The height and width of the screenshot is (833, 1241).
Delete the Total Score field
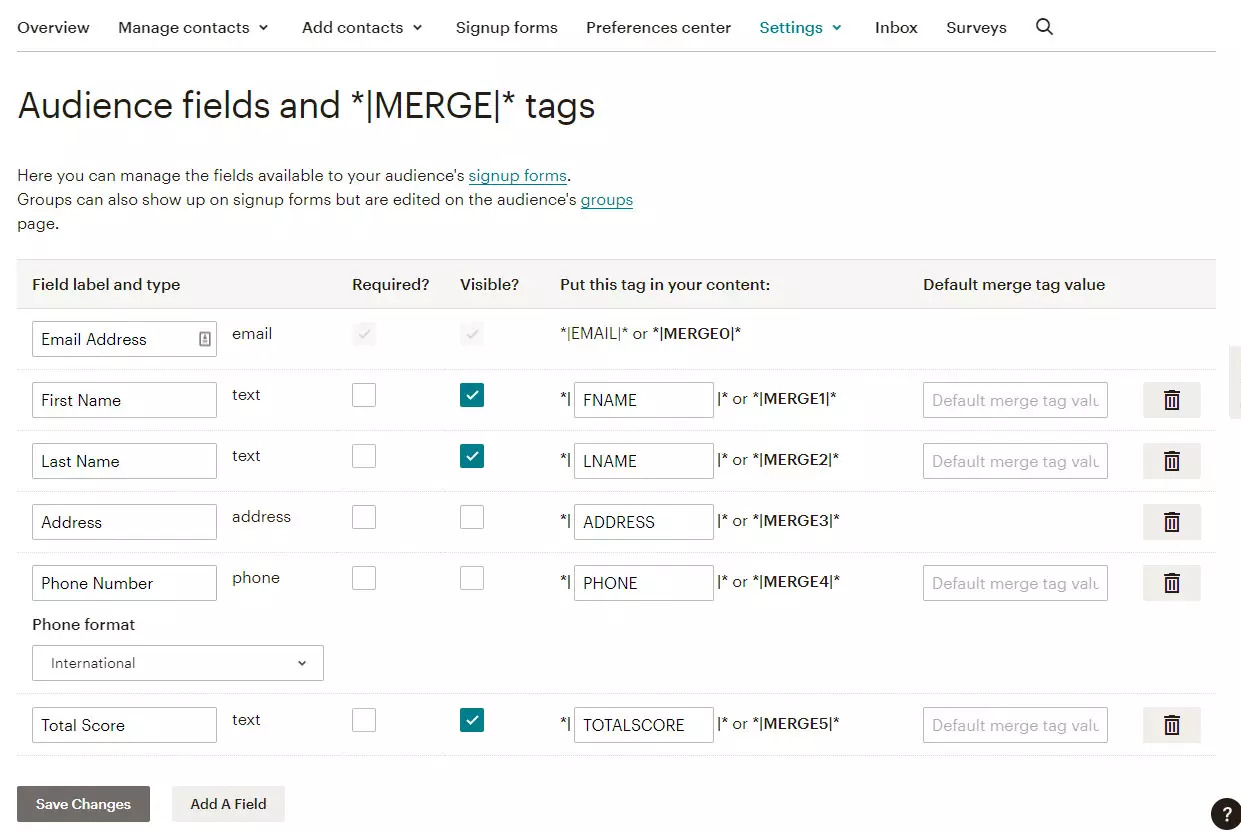click(x=1172, y=725)
